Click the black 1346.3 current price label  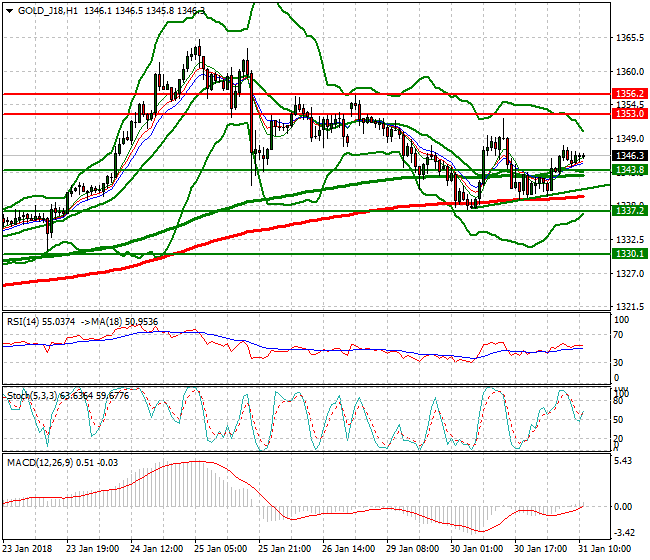point(629,155)
